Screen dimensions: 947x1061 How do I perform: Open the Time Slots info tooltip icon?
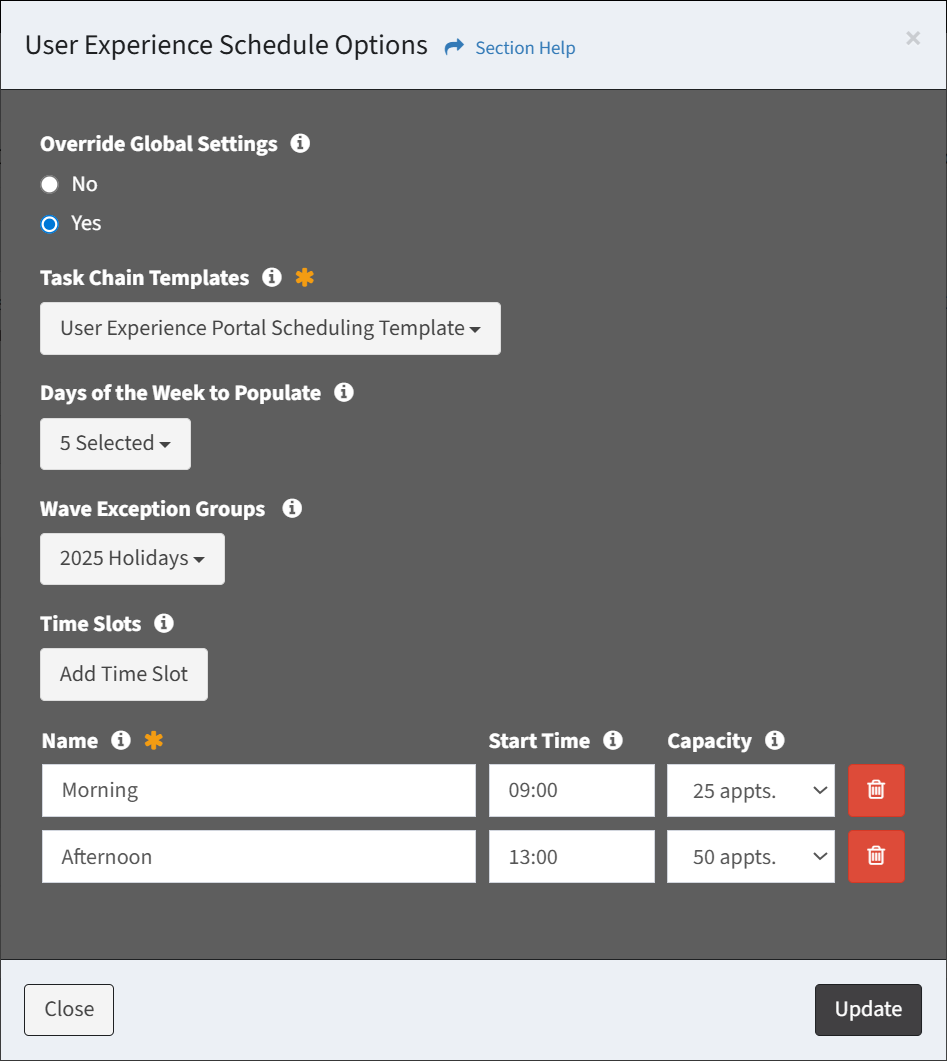click(164, 623)
